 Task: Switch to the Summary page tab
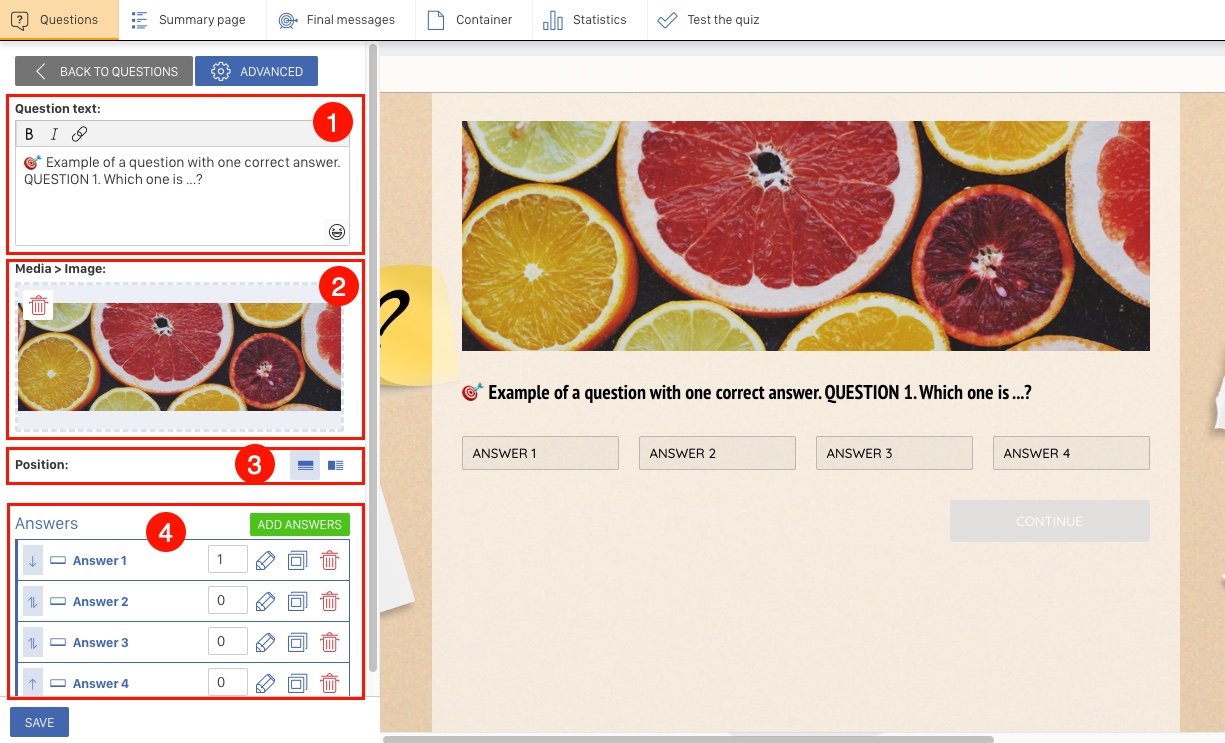pos(190,19)
